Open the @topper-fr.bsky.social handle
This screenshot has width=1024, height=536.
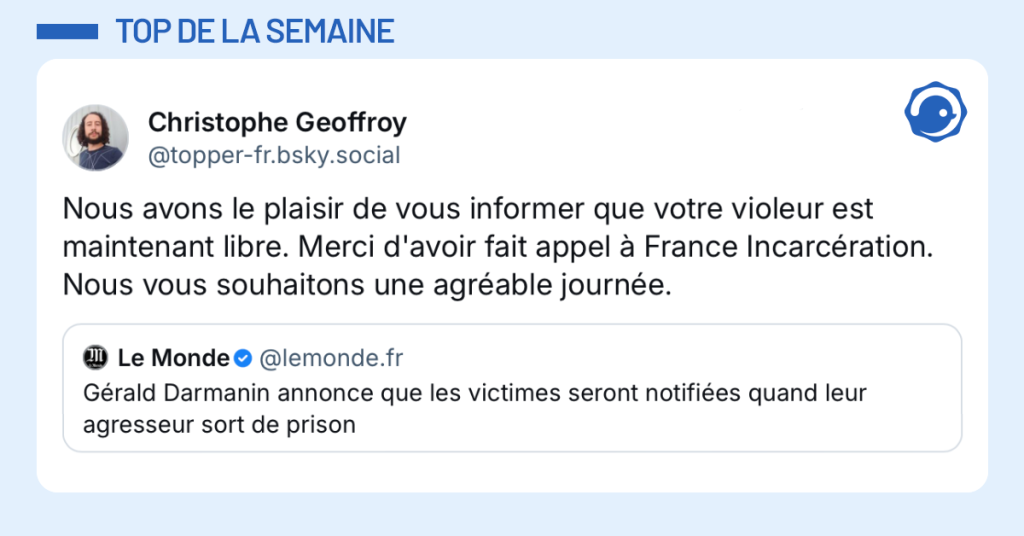[274, 155]
